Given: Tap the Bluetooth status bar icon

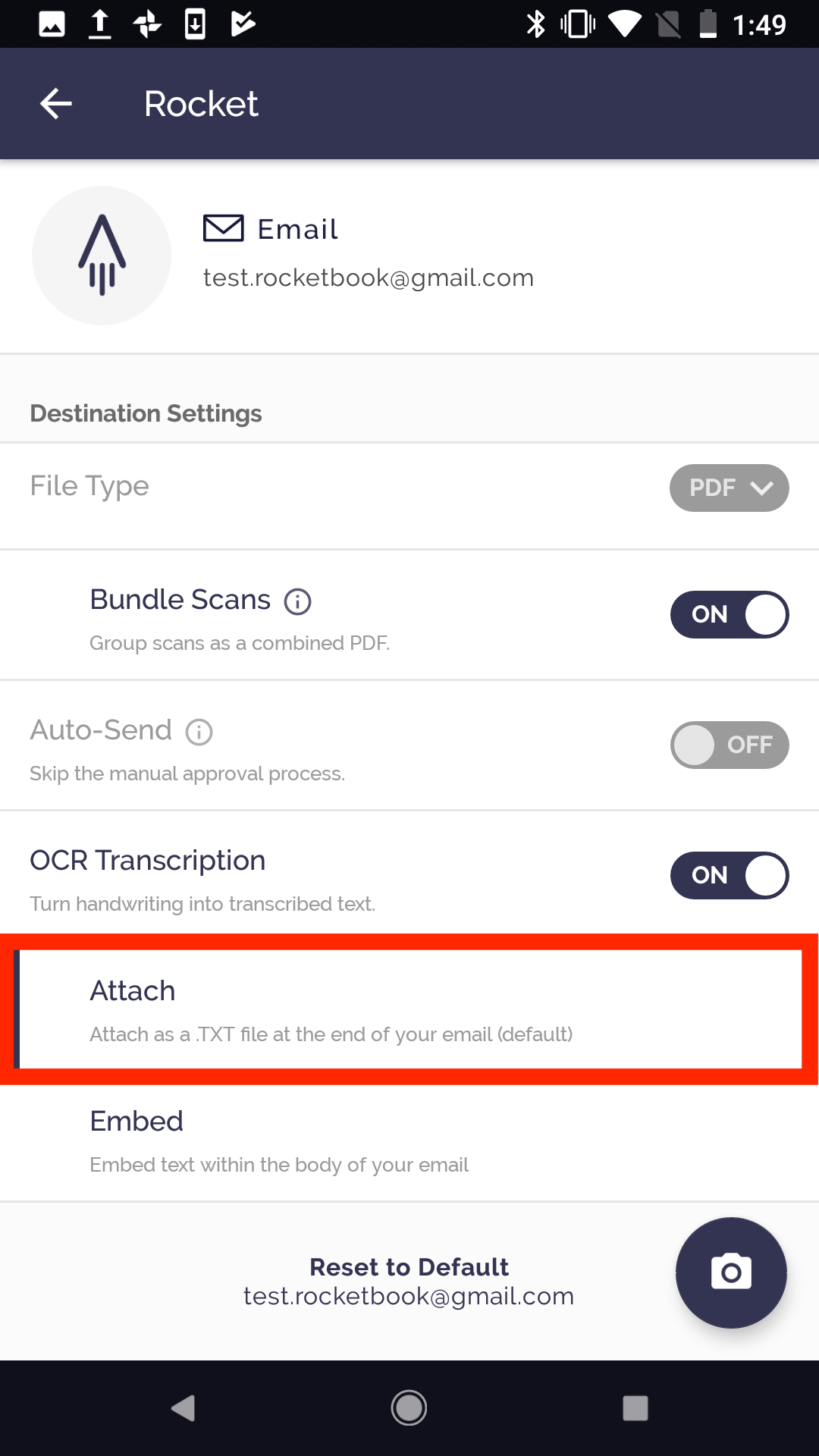Looking at the screenshot, I should 536,24.
